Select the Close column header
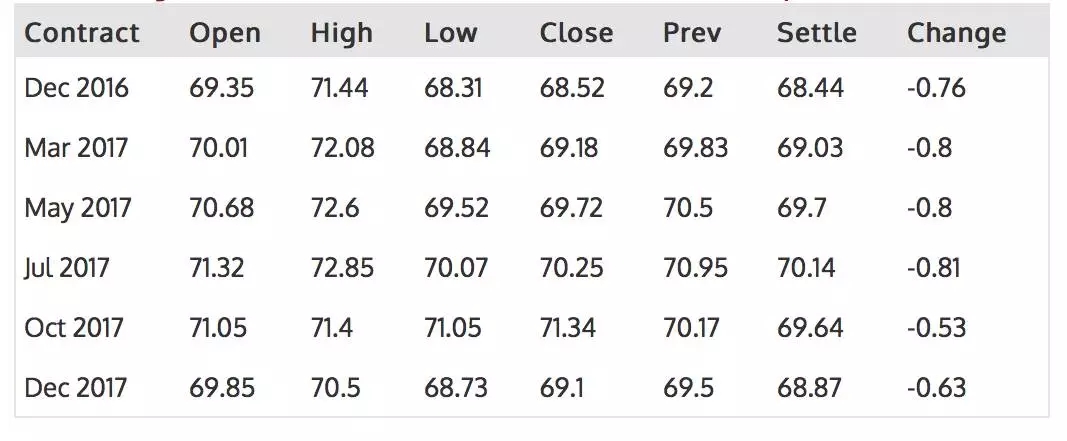This screenshot has height=441, width=1067. tap(576, 33)
